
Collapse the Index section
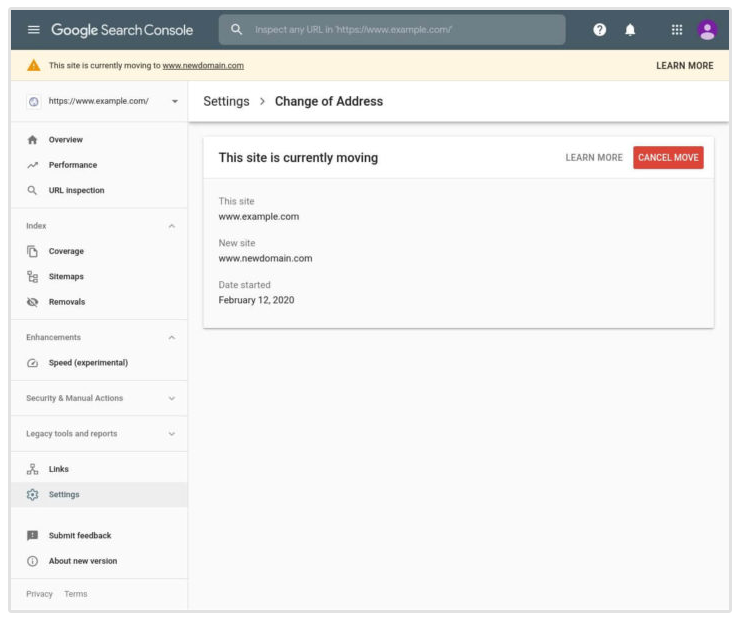tap(171, 226)
